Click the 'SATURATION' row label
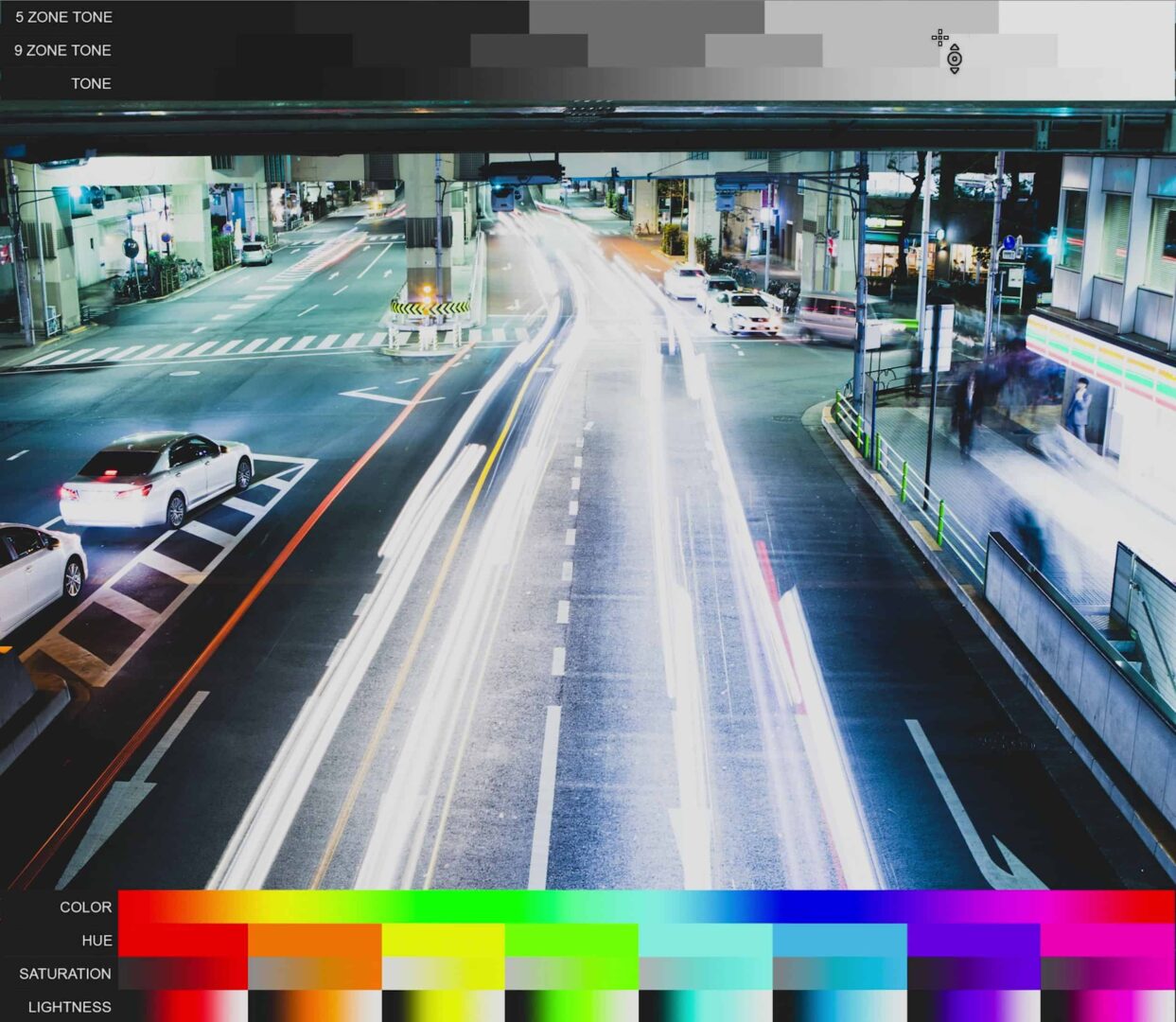The width and height of the screenshot is (1176, 1022). 64,973
